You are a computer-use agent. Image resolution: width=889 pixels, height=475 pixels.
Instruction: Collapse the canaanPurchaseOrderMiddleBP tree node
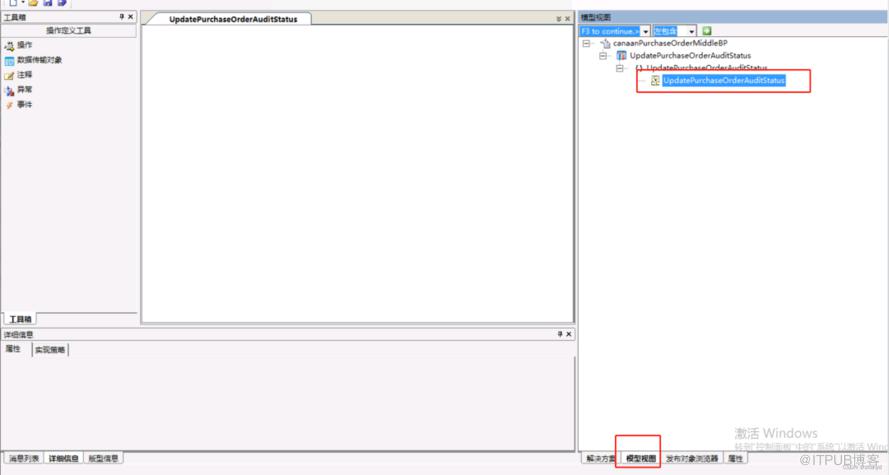click(587, 43)
